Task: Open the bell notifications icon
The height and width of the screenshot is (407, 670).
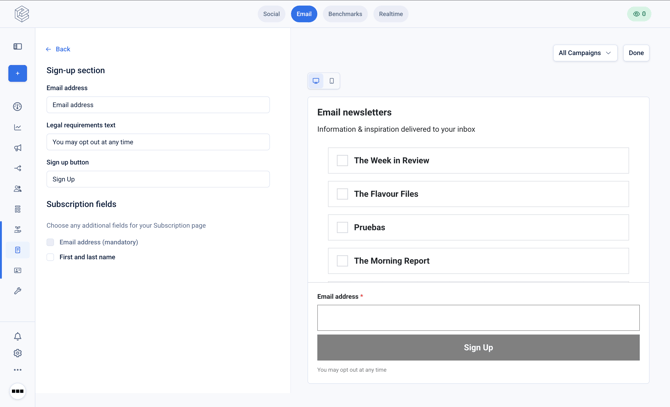Action: [x=18, y=337]
